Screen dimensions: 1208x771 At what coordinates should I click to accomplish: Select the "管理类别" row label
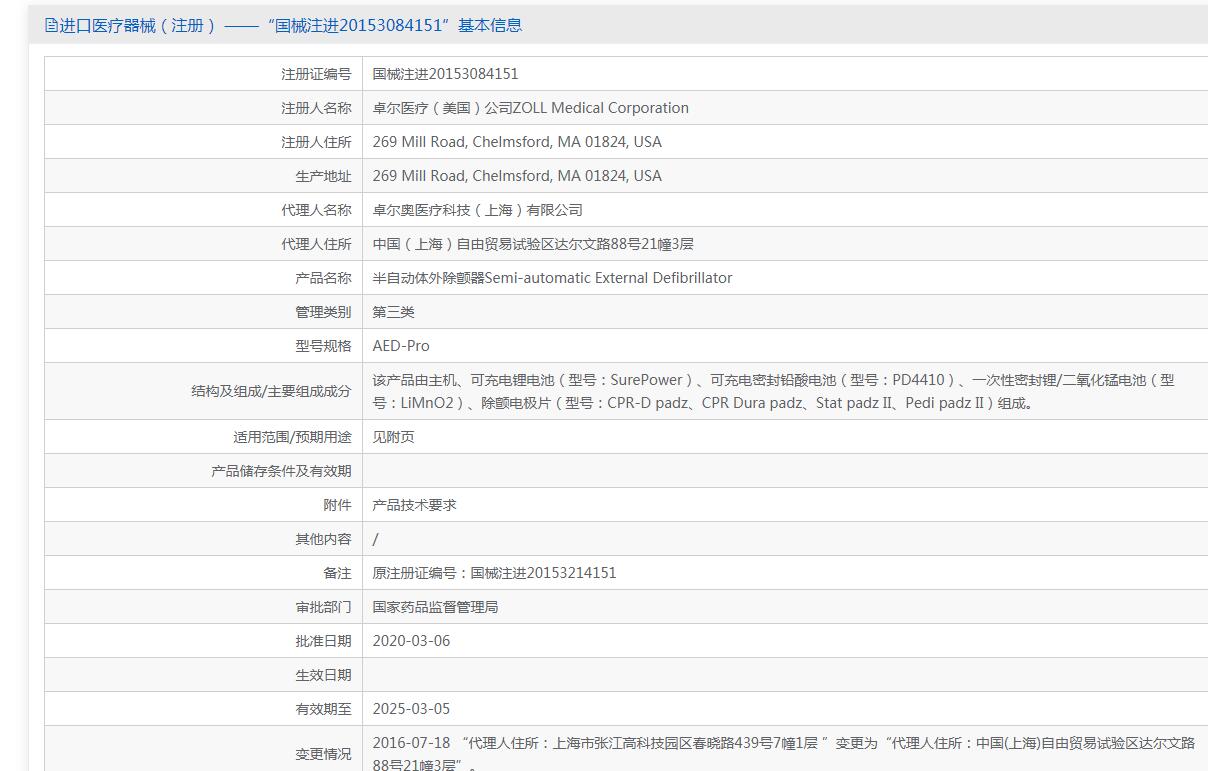click(x=323, y=312)
